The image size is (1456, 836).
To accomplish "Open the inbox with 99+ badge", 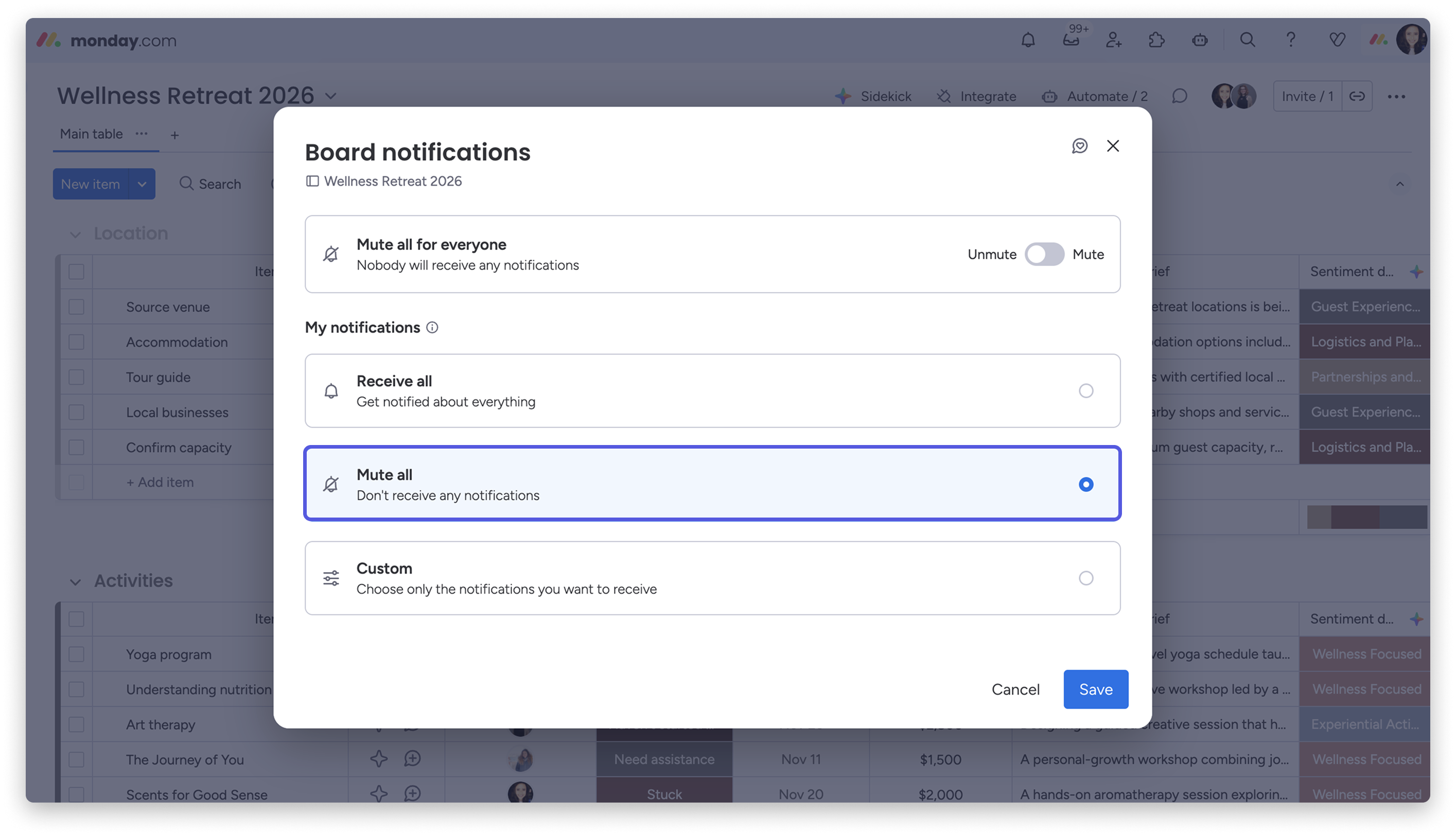I will pyautogui.click(x=1071, y=40).
